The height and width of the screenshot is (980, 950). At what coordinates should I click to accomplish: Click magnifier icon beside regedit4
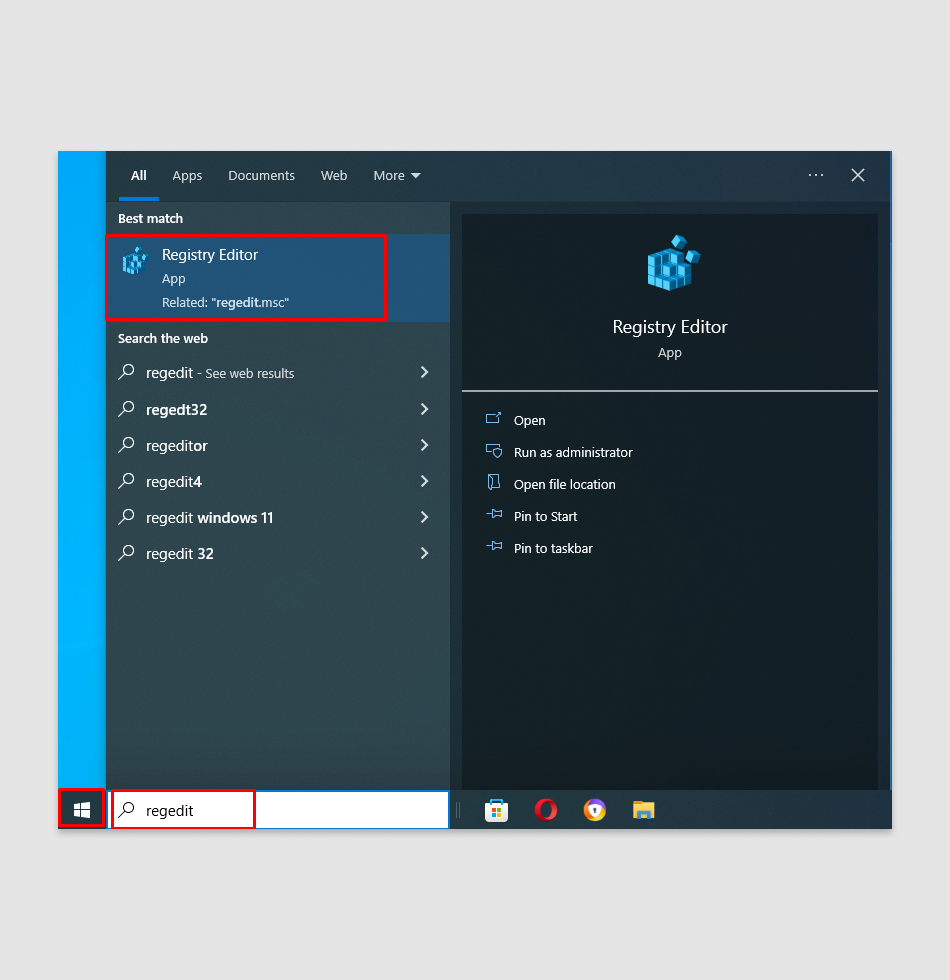point(127,481)
